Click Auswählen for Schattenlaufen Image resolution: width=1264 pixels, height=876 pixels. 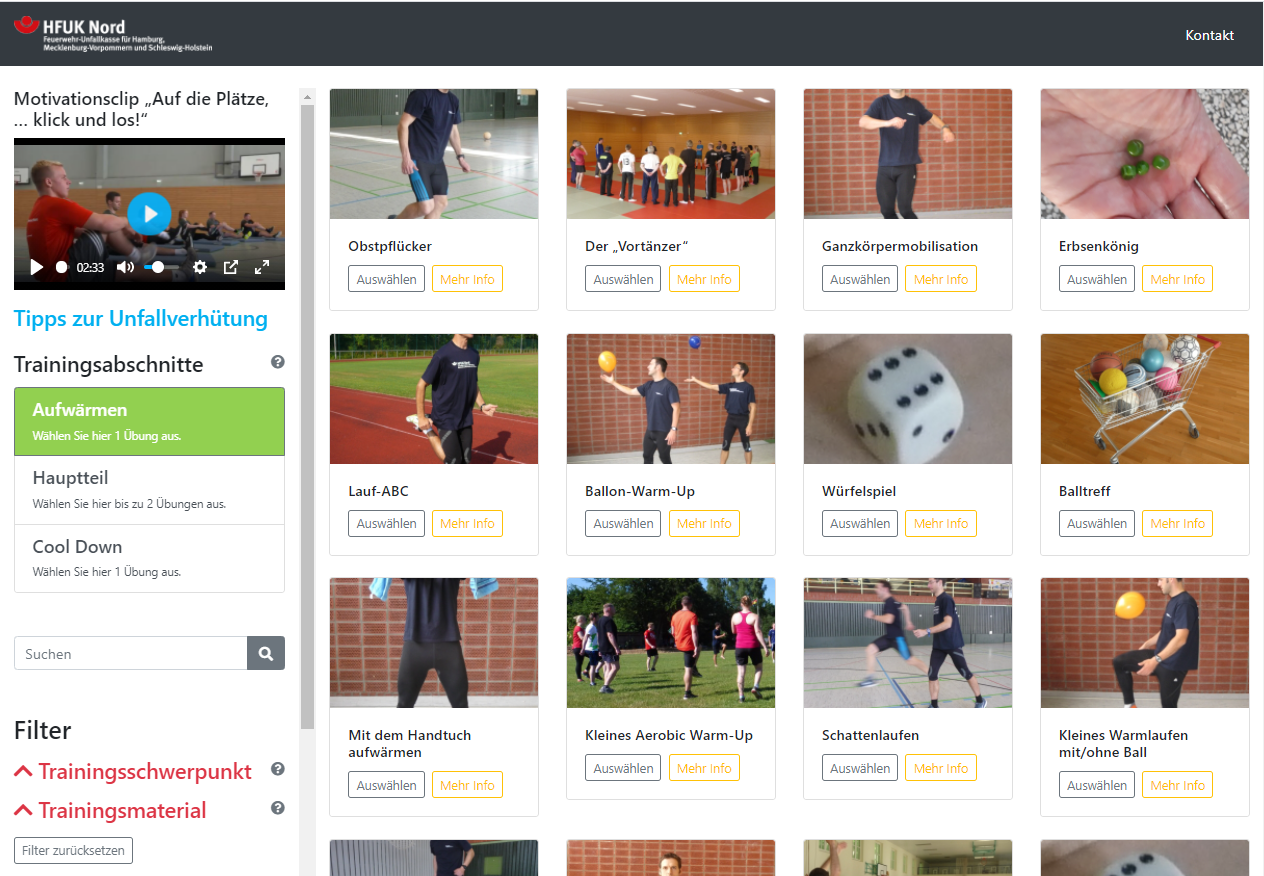860,768
